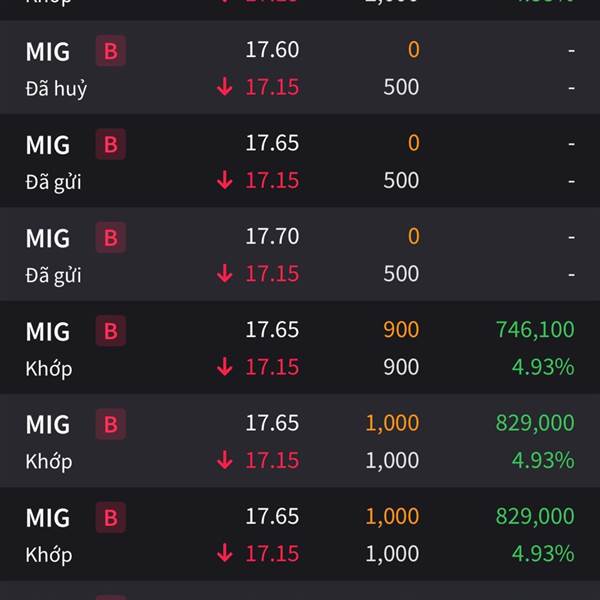Open the sent MIG order priced 17.70

300,254
